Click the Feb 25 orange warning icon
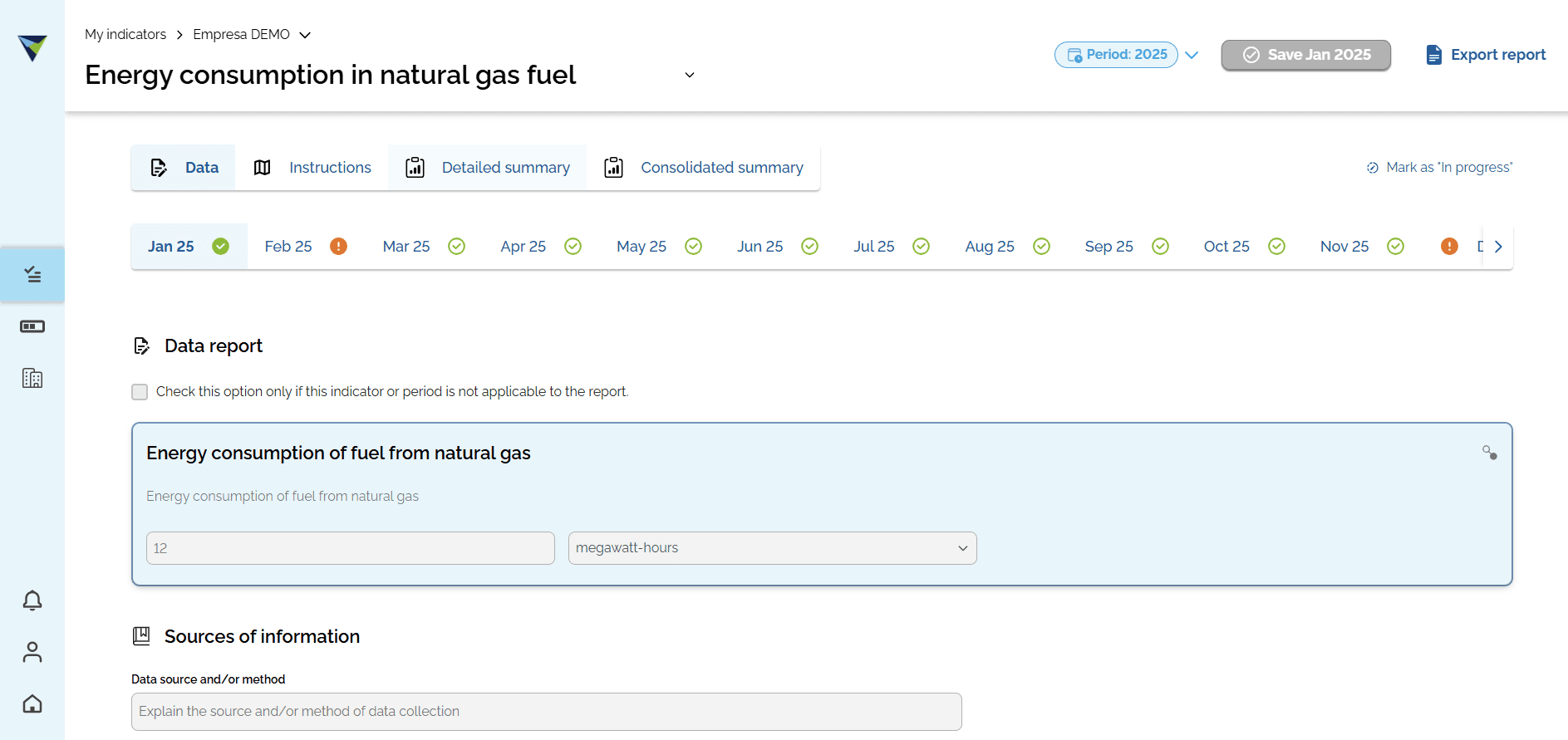 (338, 247)
